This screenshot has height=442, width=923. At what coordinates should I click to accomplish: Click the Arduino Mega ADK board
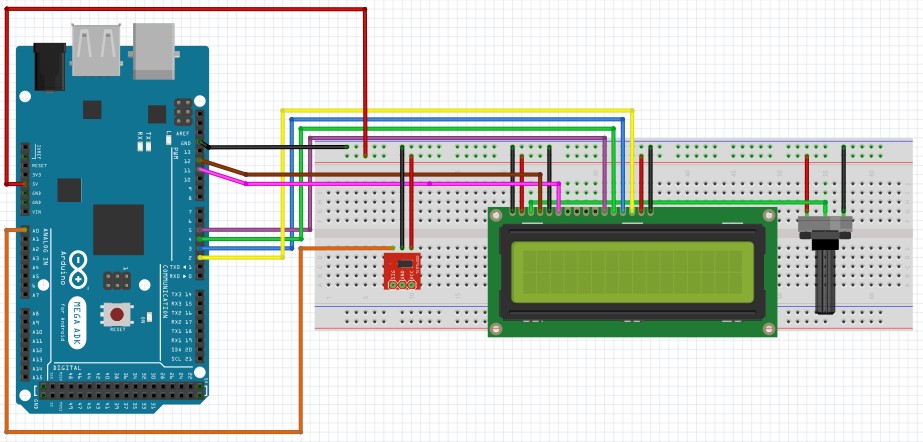click(x=112, y=230)
